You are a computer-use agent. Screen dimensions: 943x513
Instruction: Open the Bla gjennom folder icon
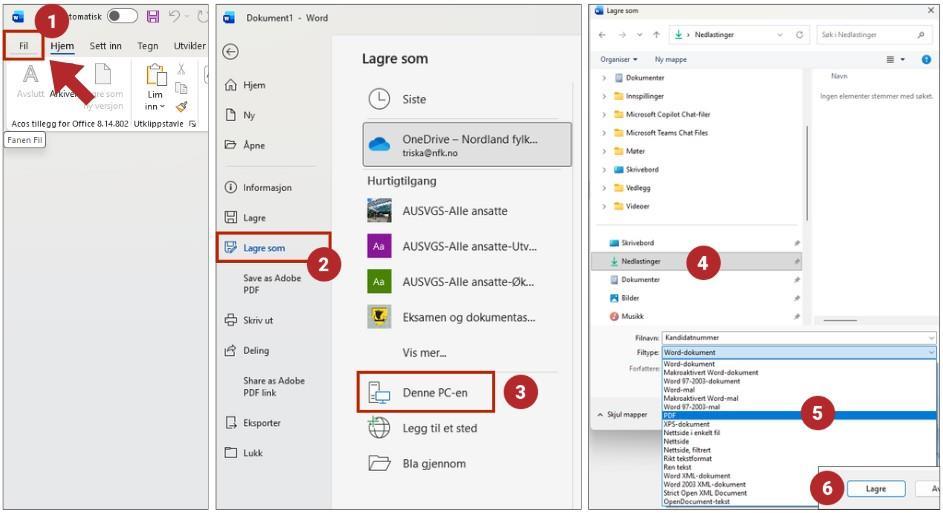pos(380,464)
